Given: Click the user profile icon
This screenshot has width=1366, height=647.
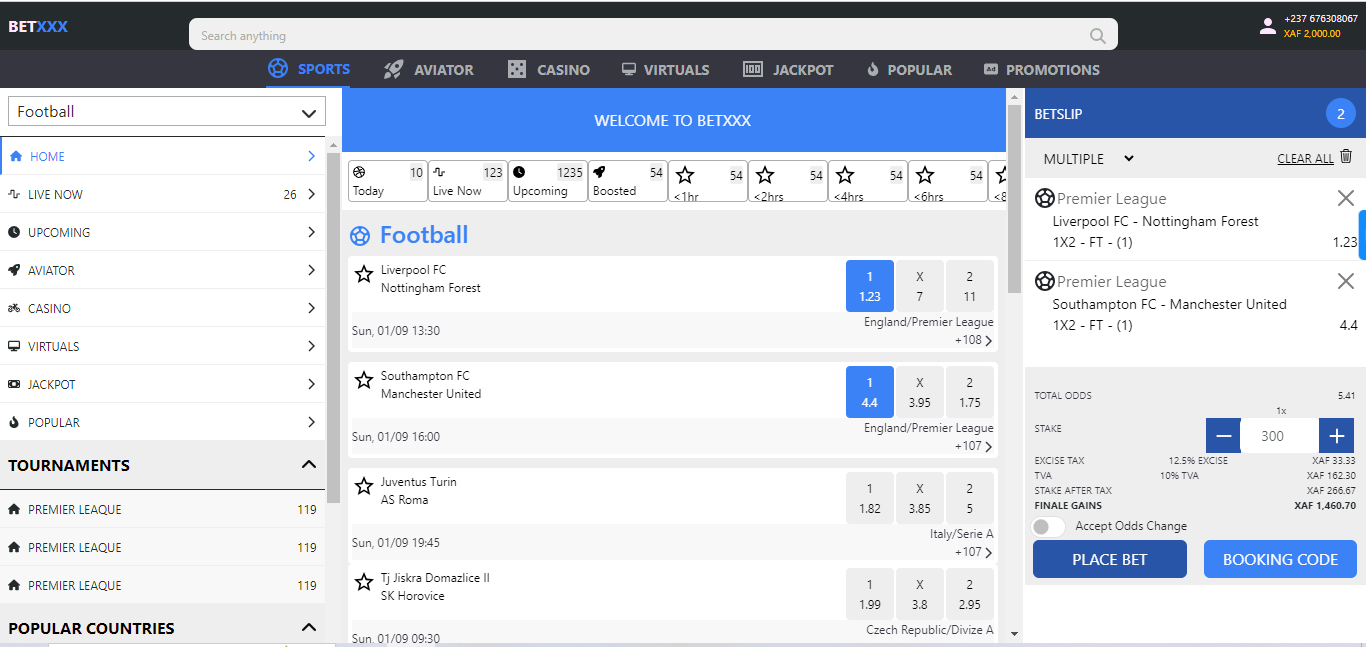Looking at the screenshot, I should (1268, 26).
